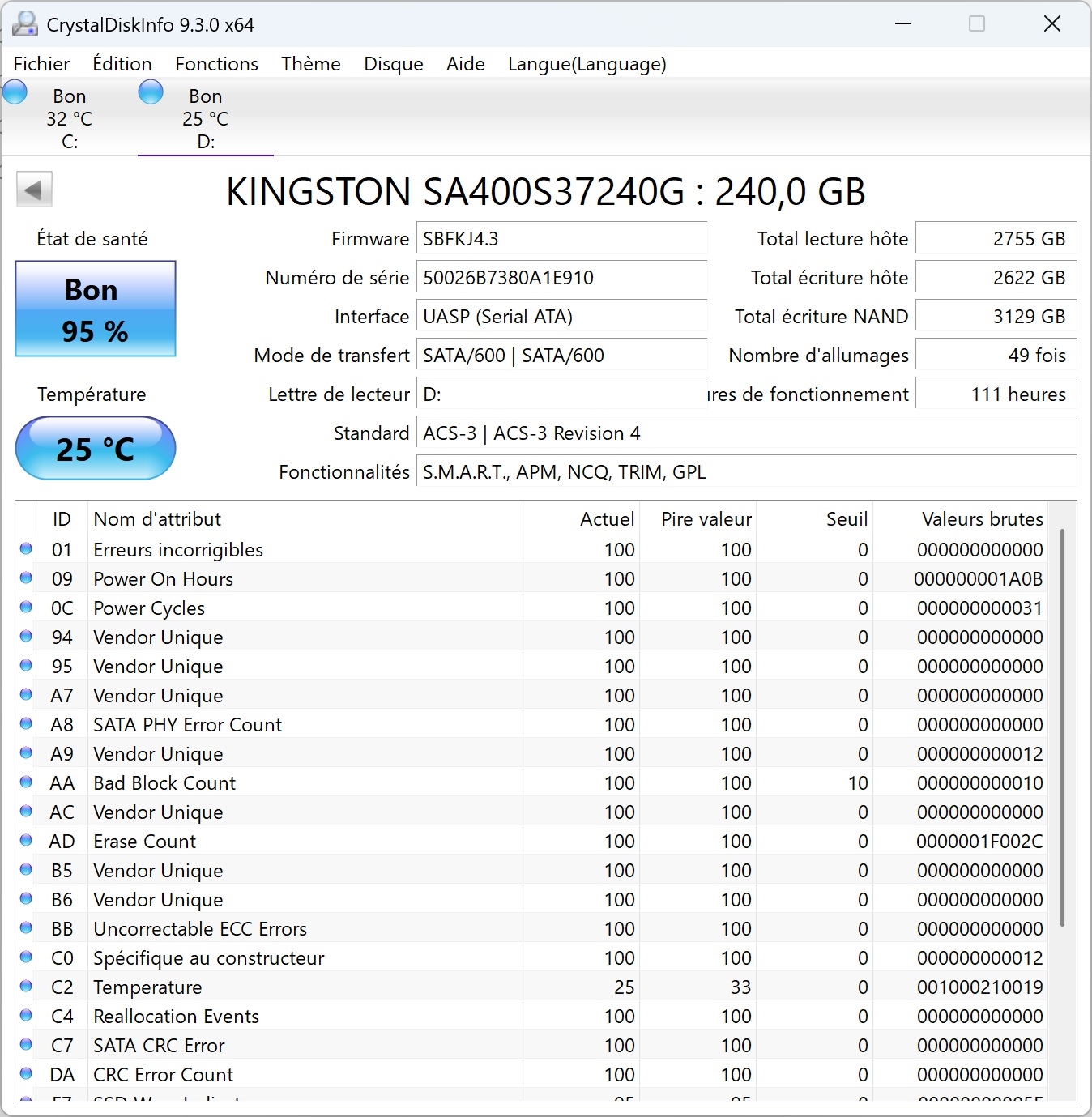The image size is (1092, 1117).
Task: Click the Fonctionnalités field S.M.A.R.T., APM, NCQ
Action: click(x=746, y=472)
